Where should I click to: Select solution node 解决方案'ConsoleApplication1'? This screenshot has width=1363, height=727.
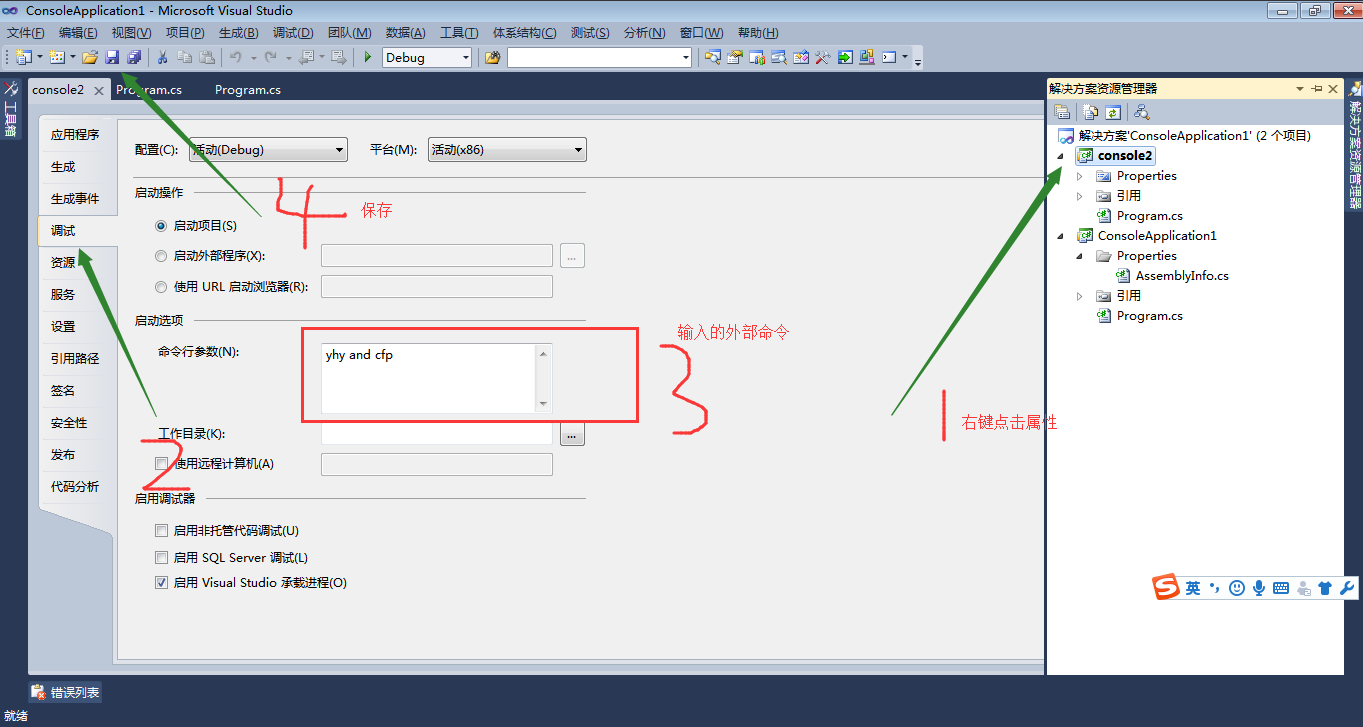point(1194,136)
